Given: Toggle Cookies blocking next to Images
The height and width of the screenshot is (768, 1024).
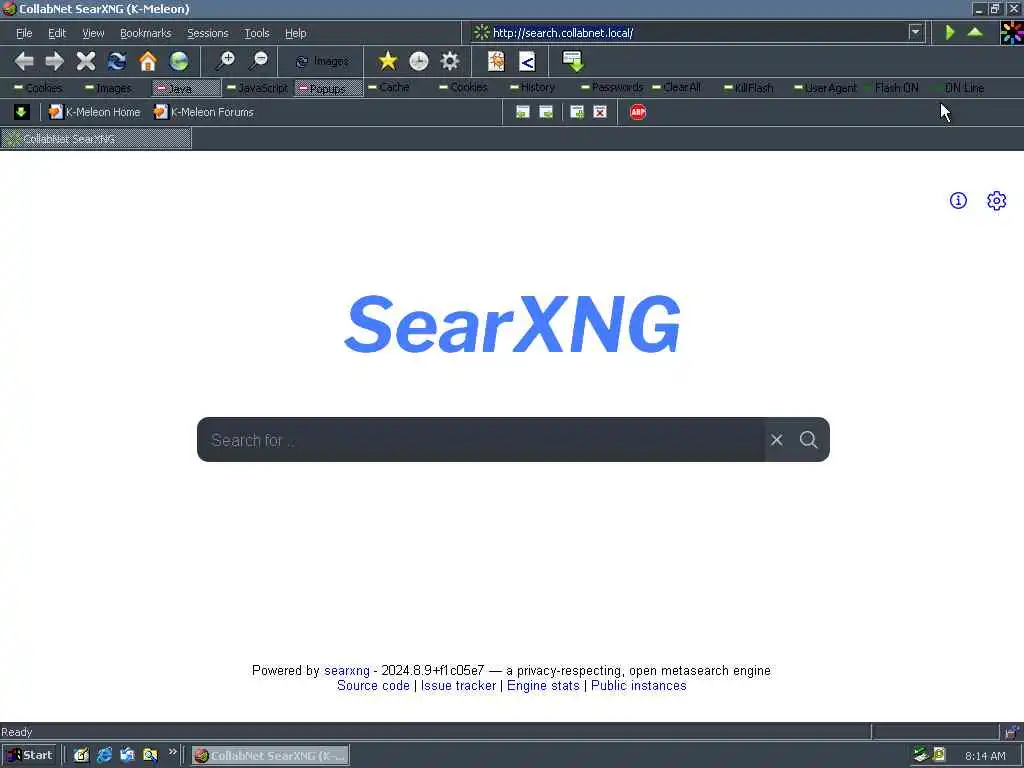Looking at the screenshot, I should pos(39,88).
